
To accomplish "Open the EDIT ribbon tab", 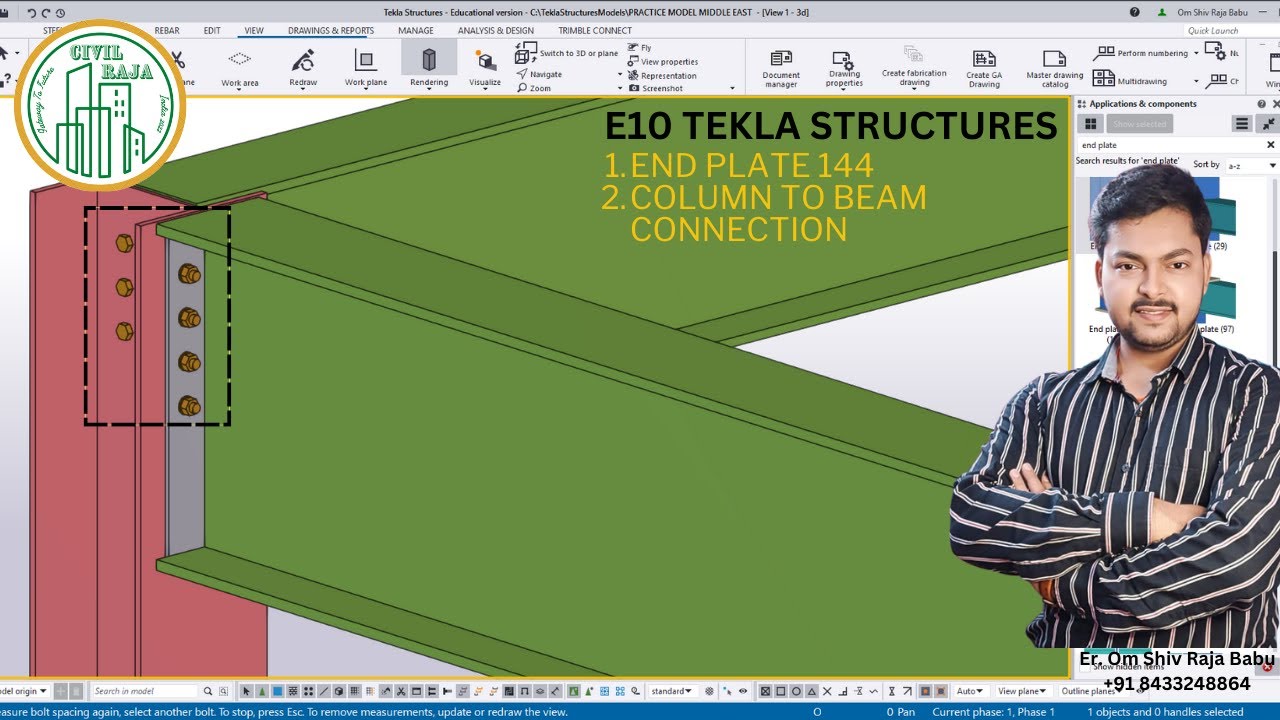I will click(212, 31).
